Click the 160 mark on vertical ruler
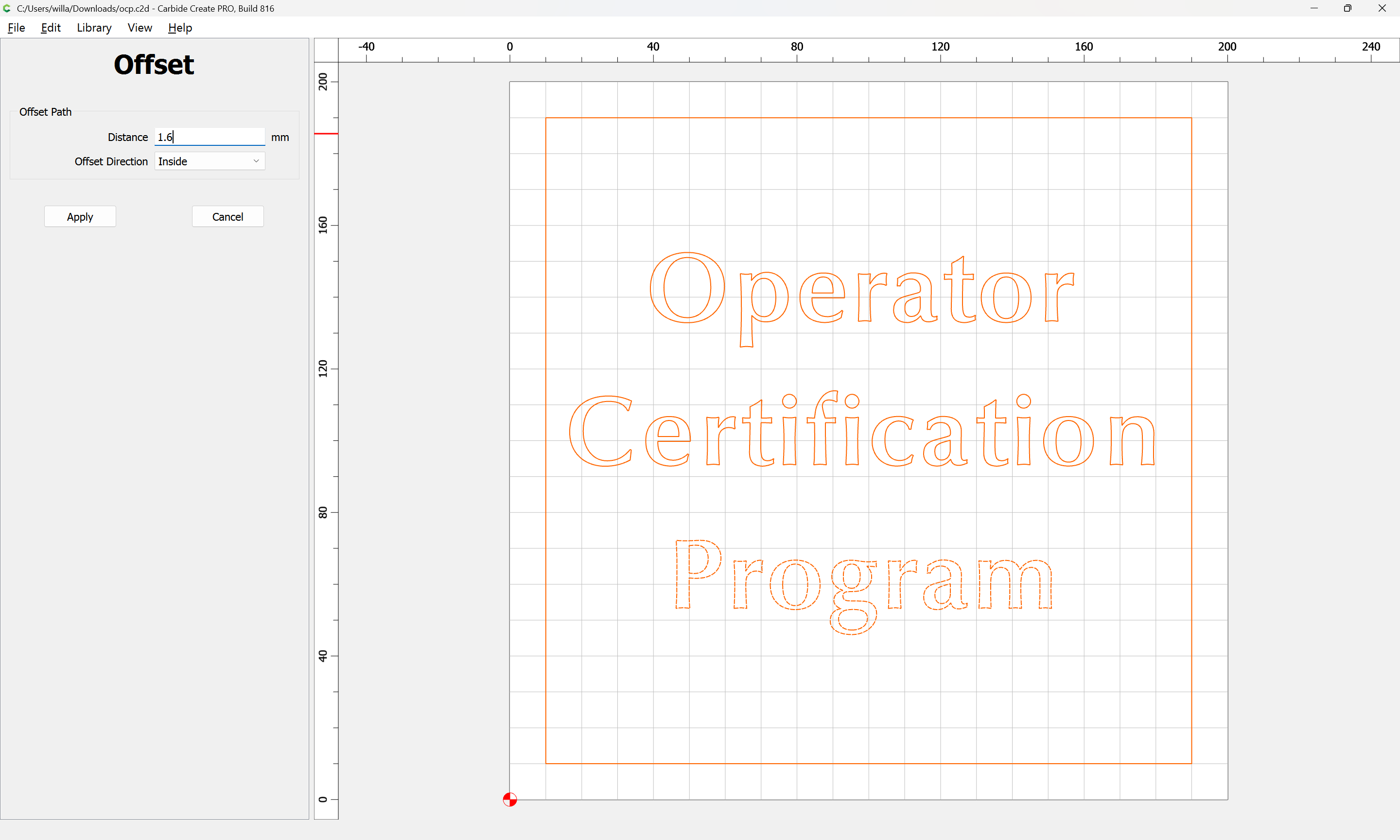1400x840 pixels. 323,225
